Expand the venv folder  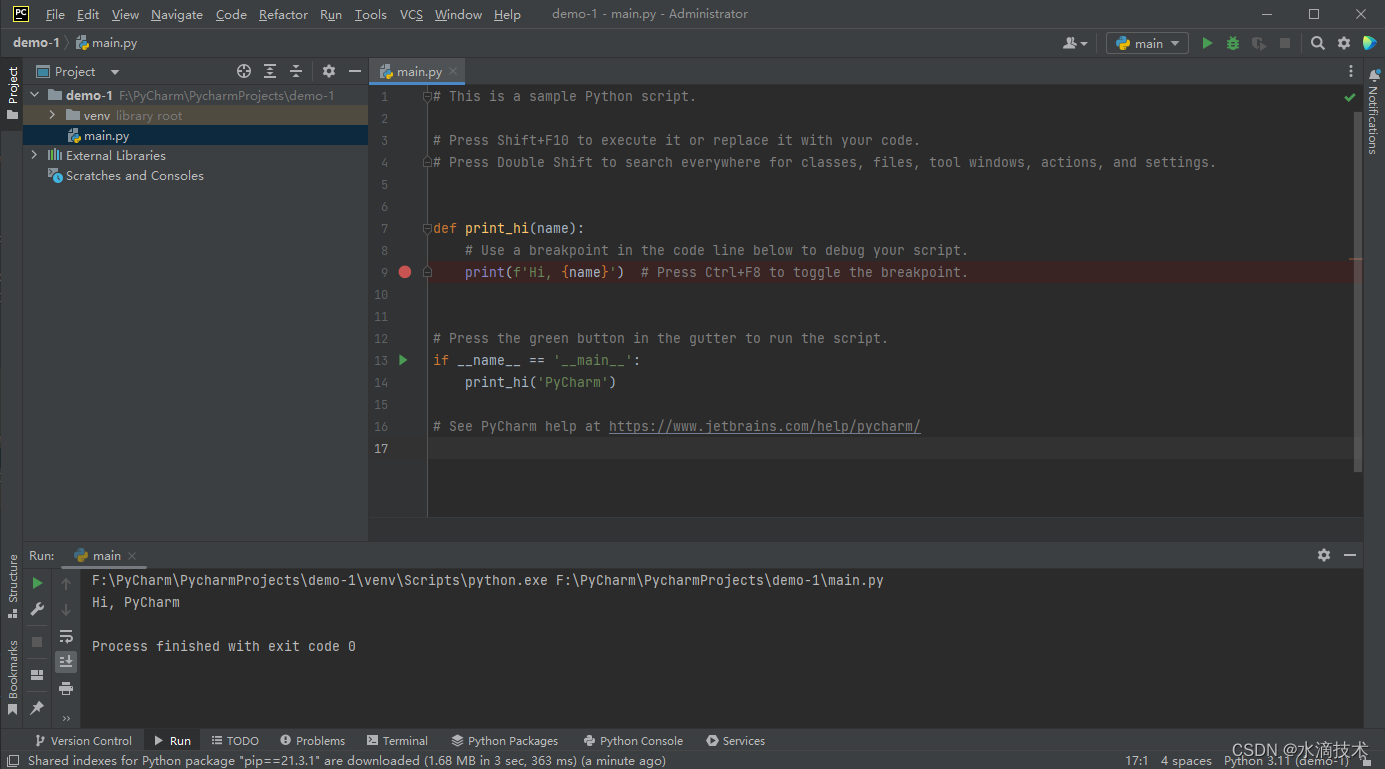pos(52,115)
